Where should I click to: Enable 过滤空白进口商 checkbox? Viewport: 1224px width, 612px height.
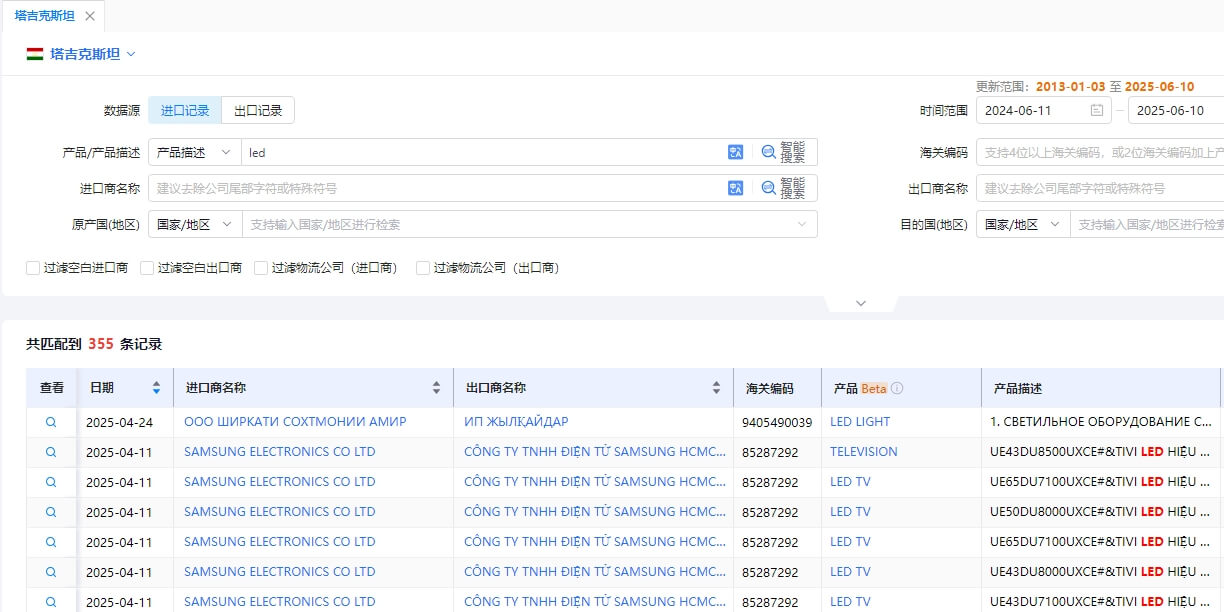tap(33, 268)
